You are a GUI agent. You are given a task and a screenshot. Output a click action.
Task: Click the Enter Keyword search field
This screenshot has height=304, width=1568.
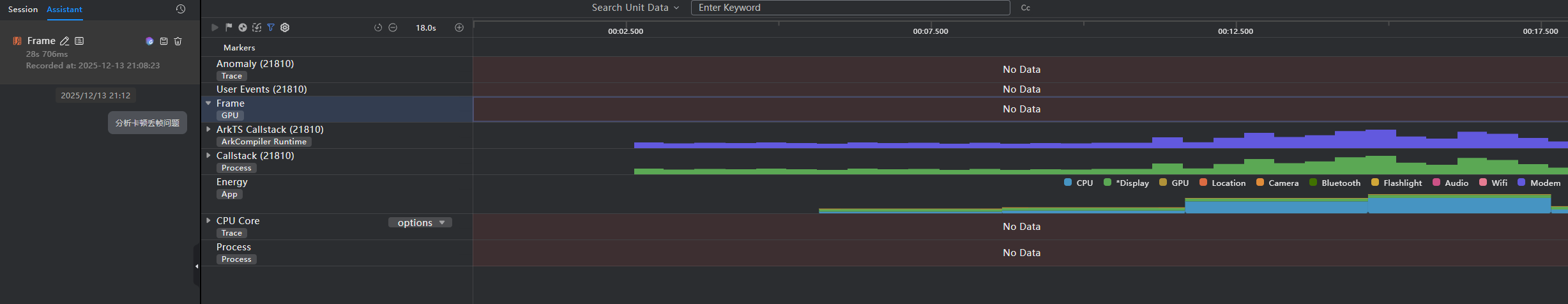tap(849, 8)
